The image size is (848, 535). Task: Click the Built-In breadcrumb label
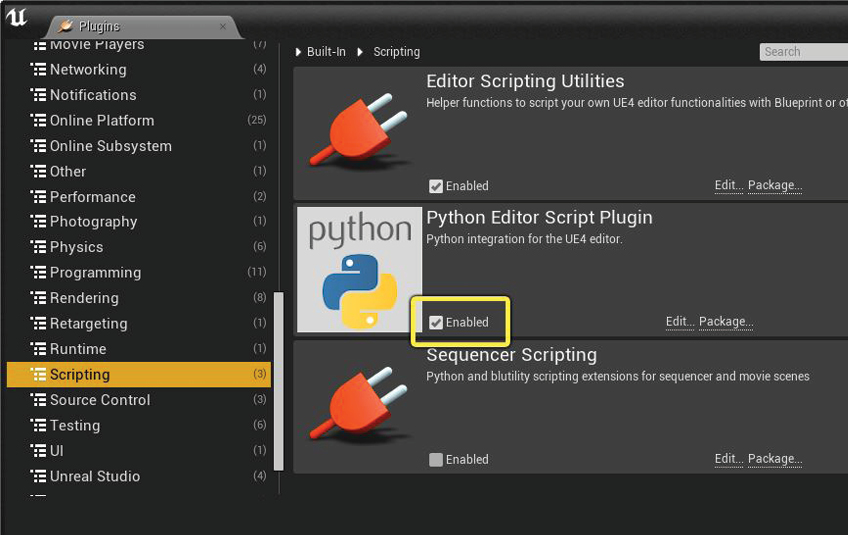coord(326,52)
